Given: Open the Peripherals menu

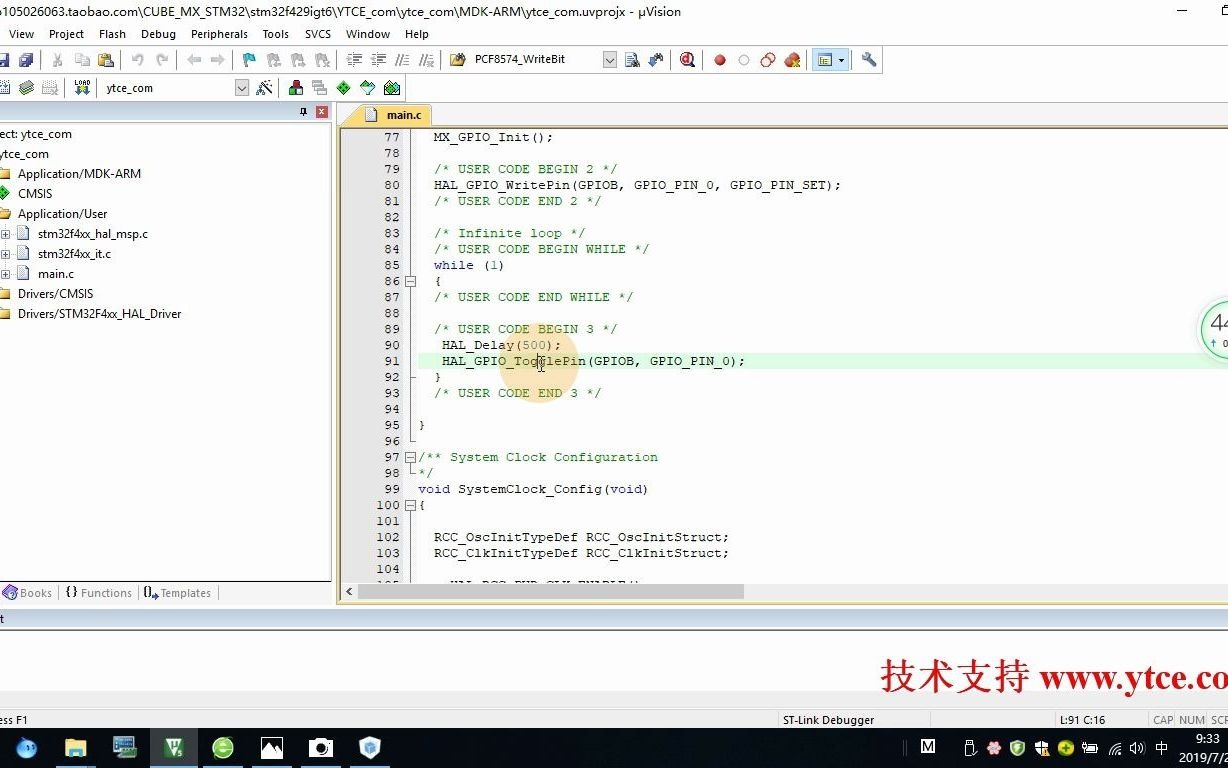Looking at the screenshot, I should pos(219,33).
